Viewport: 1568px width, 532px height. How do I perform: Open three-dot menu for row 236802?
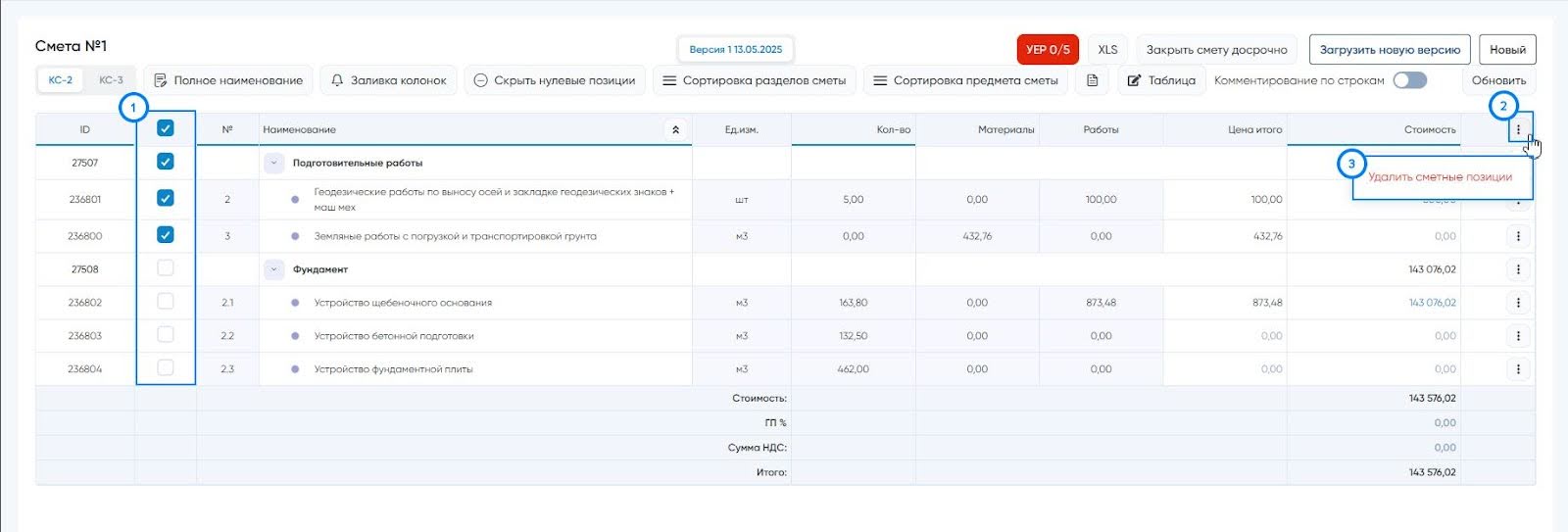click(x=1518, y=303)
